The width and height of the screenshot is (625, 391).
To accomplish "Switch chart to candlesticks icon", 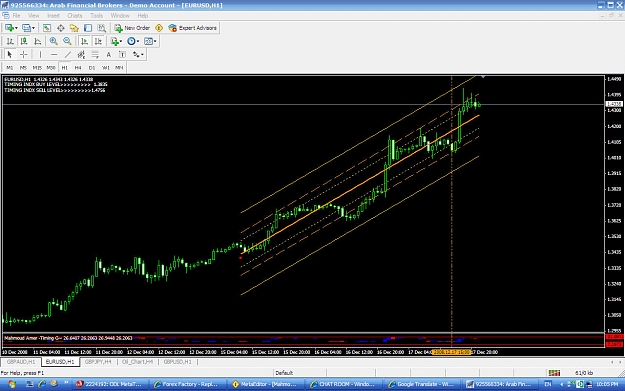I will pyautogui.click(x=24, y=41).
